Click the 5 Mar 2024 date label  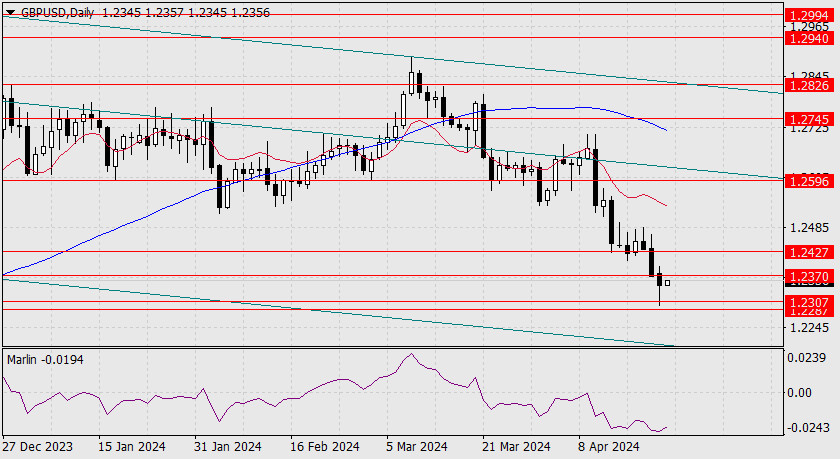(x=416, y=446)
